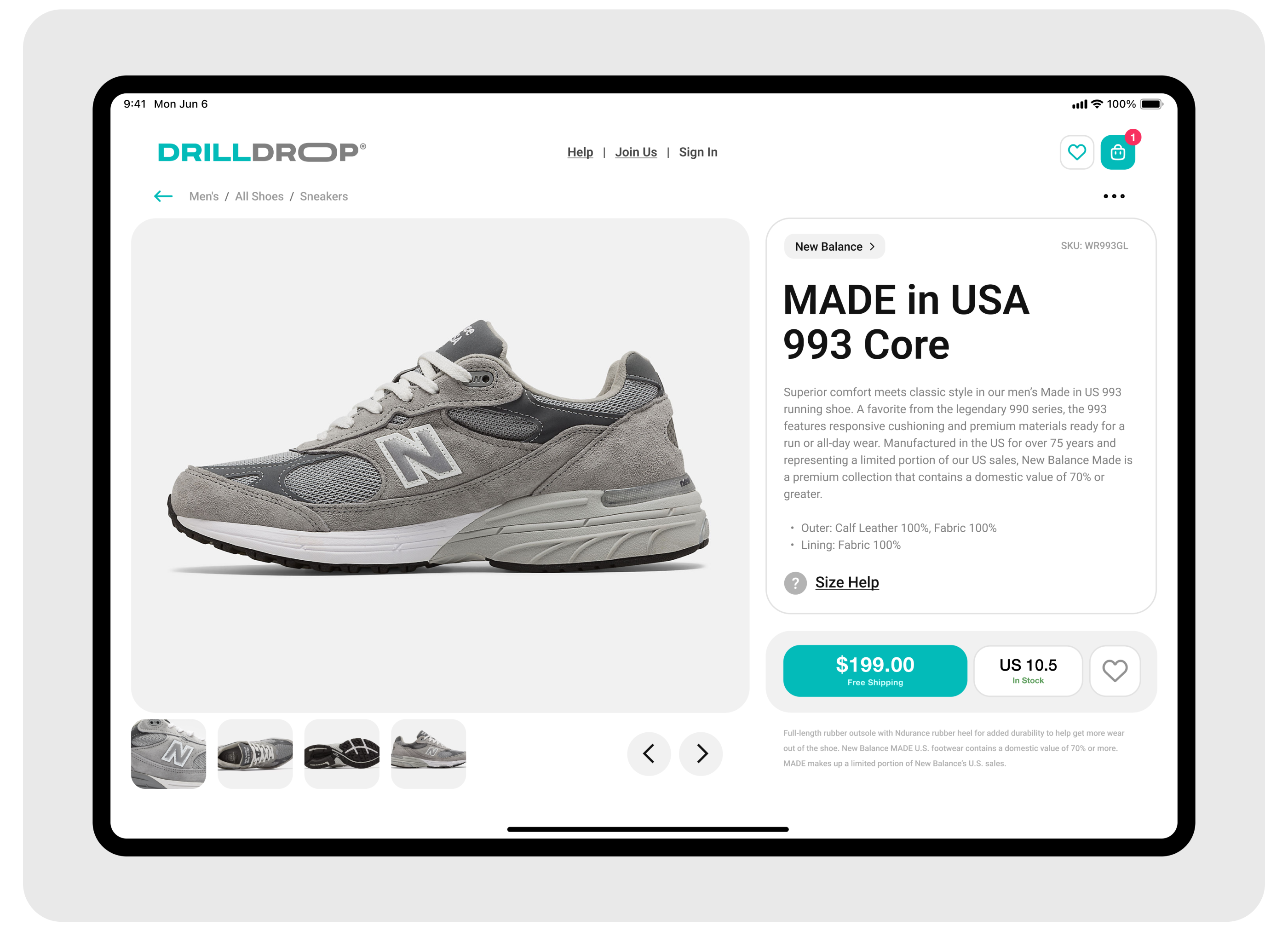
Task: Open the US 10.5 size selector
Action: tap(1028, 671)
